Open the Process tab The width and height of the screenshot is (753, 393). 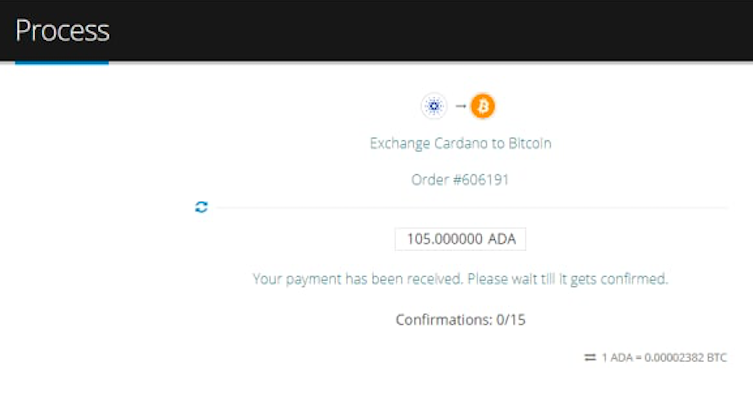(62, 31)
